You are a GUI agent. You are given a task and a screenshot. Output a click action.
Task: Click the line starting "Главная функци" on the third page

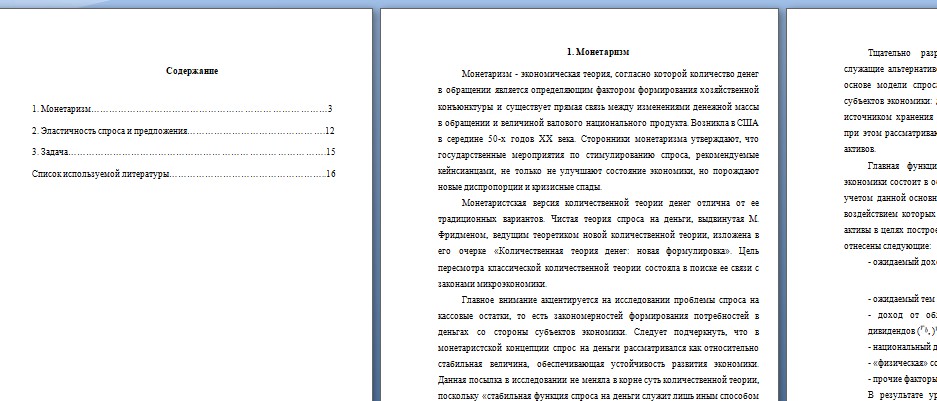(x=901, y=166)
